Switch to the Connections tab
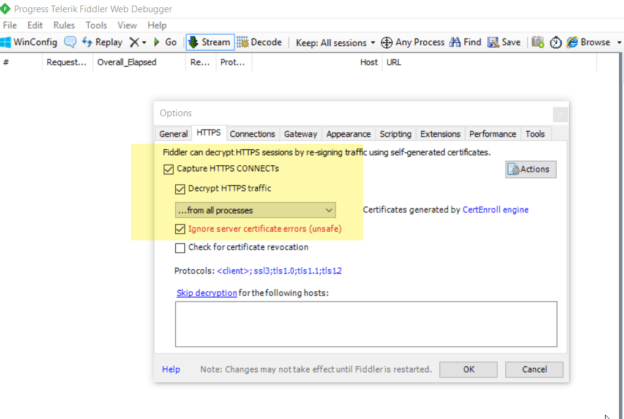Viewport: 624px width, 419px height. 252,134
